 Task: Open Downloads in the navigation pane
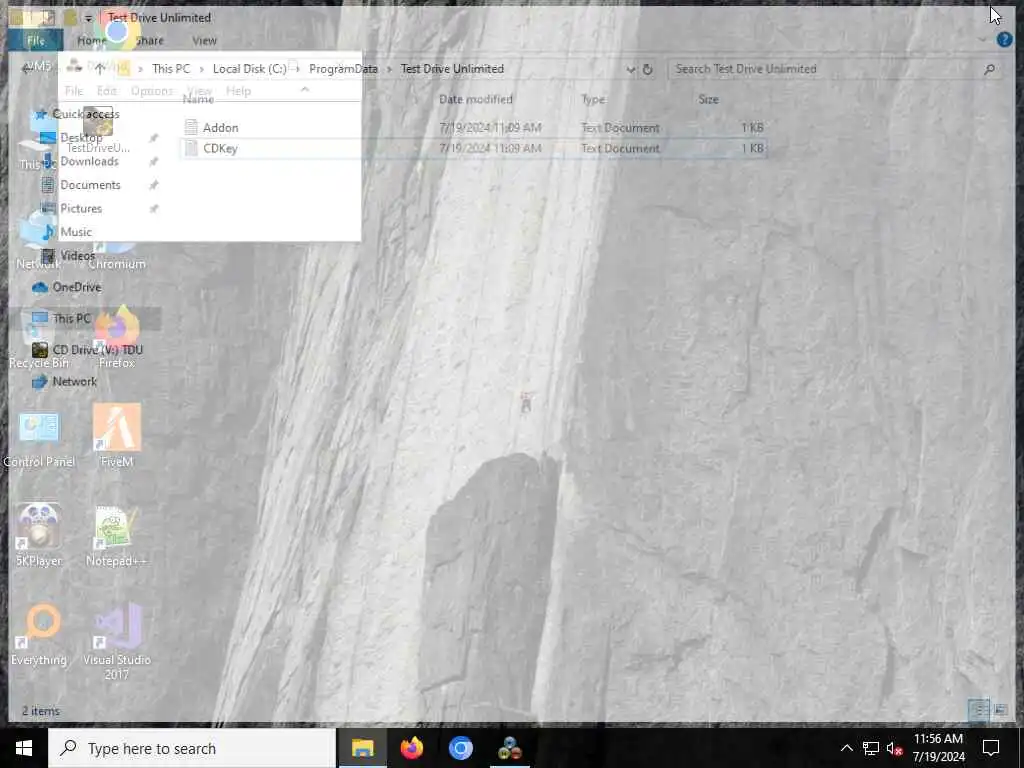coord(89,161)
